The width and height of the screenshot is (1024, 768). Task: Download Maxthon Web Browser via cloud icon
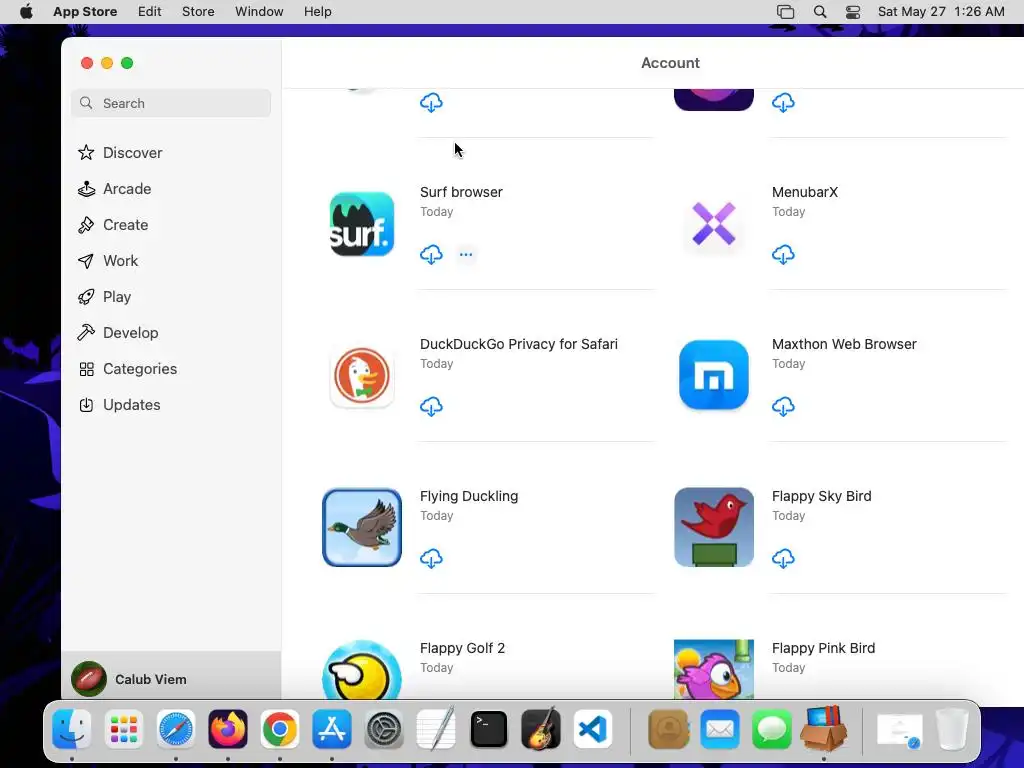[x=783, y=406]
